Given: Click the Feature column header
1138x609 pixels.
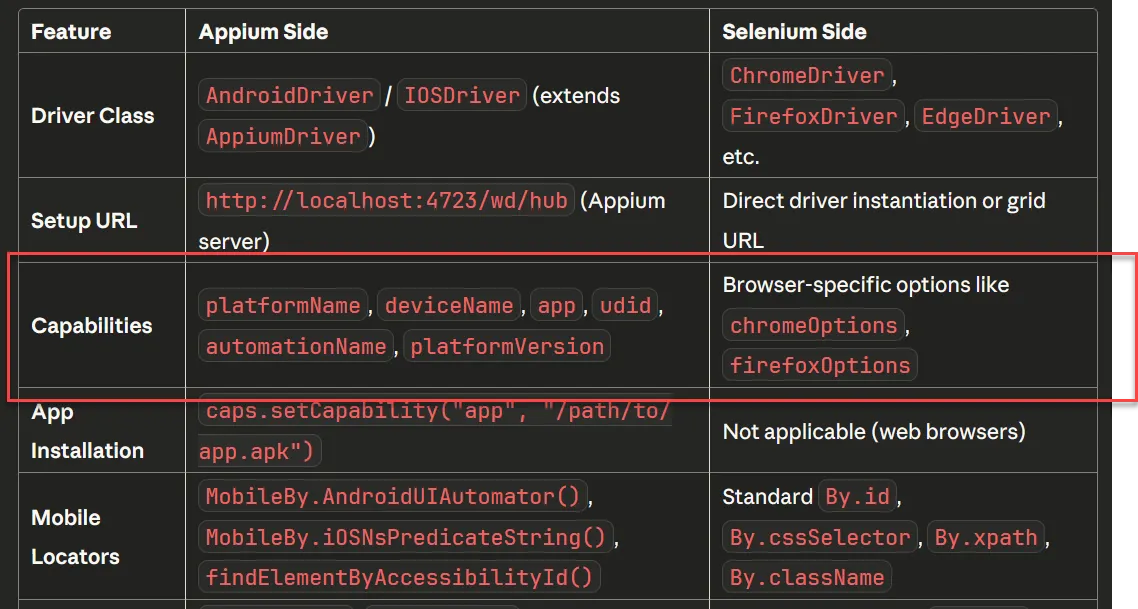Looking at the screenshot, I should point(70,31).
